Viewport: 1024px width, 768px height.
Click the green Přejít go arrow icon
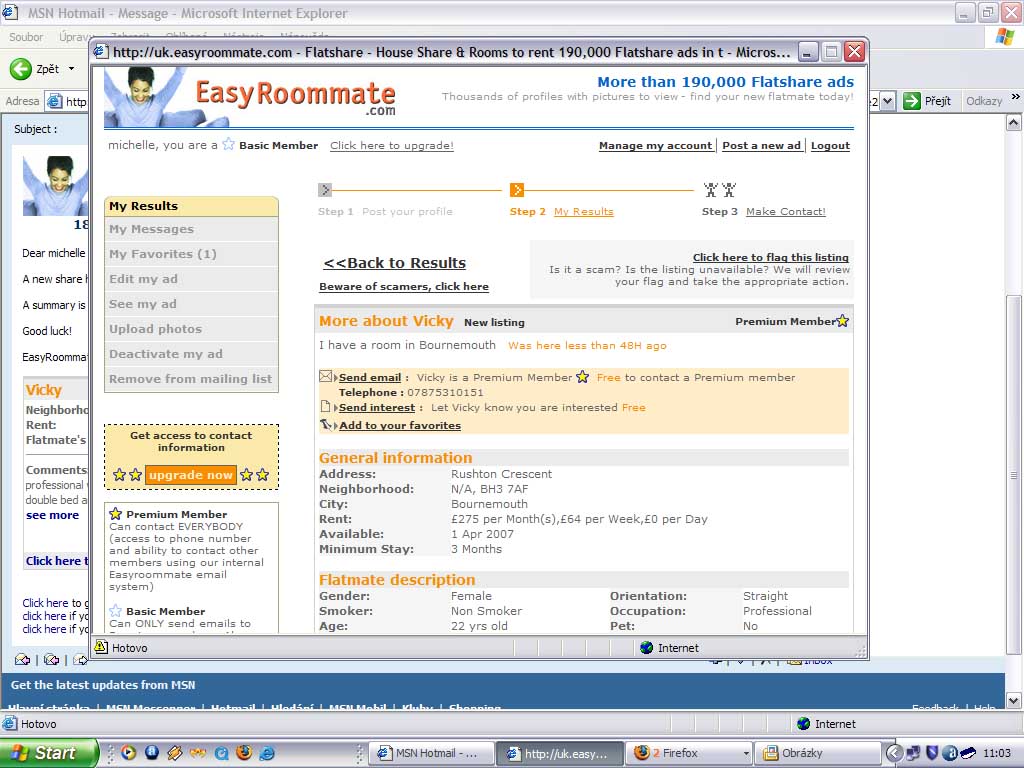click(912, 101)
